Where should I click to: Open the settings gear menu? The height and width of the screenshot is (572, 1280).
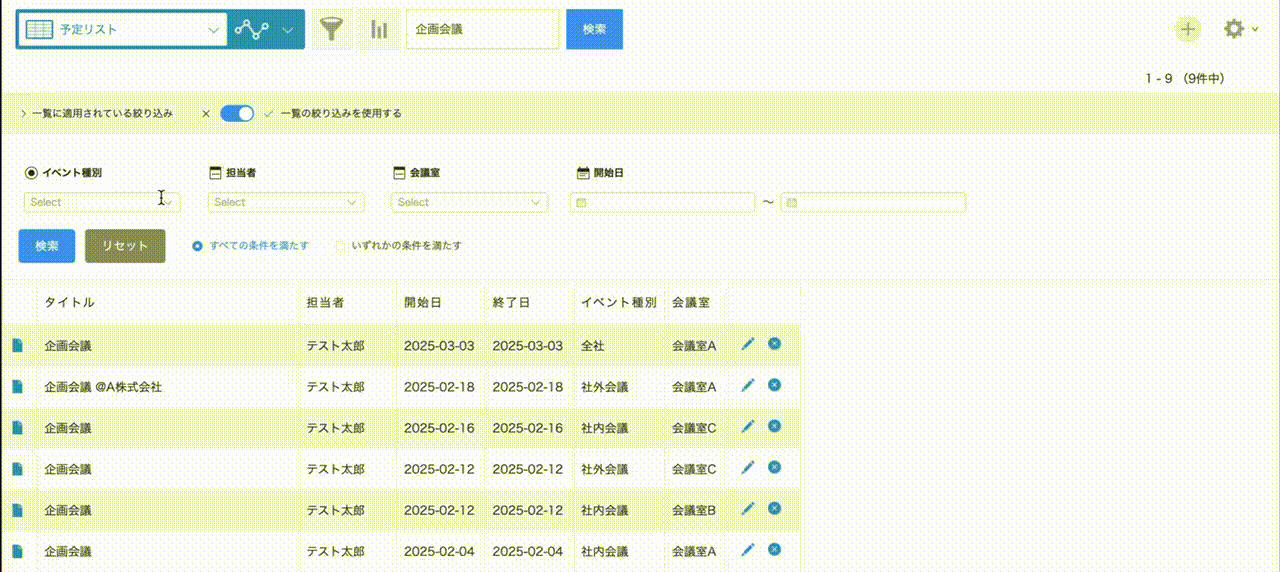point(1236,29)
